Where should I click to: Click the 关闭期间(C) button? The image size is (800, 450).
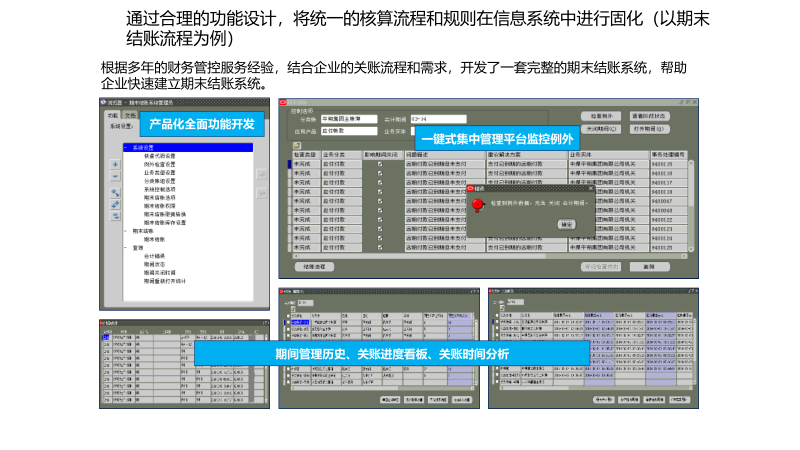point(601,129)
